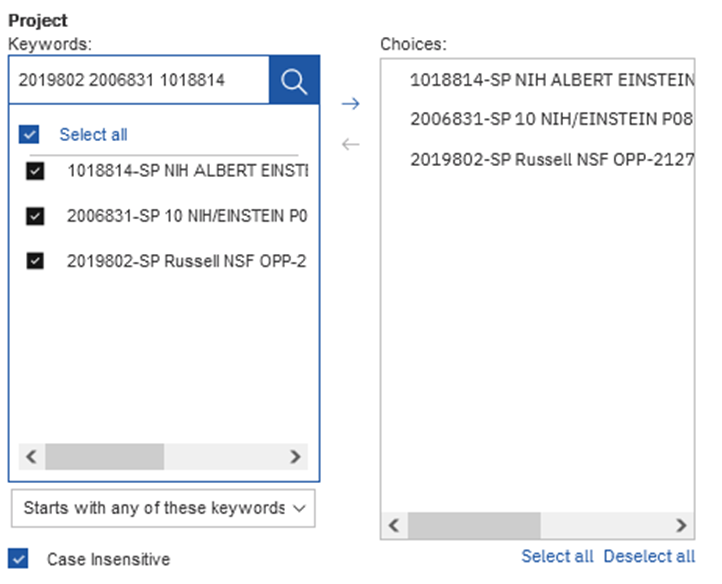Disable the Case Insensitive option
Viewport: 722px width, 584px height.
(x=19, y=559)
